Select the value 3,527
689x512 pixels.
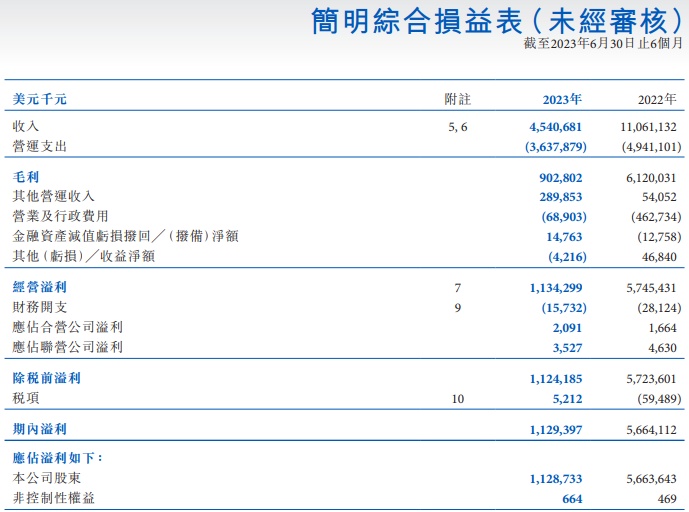(567, 348)
